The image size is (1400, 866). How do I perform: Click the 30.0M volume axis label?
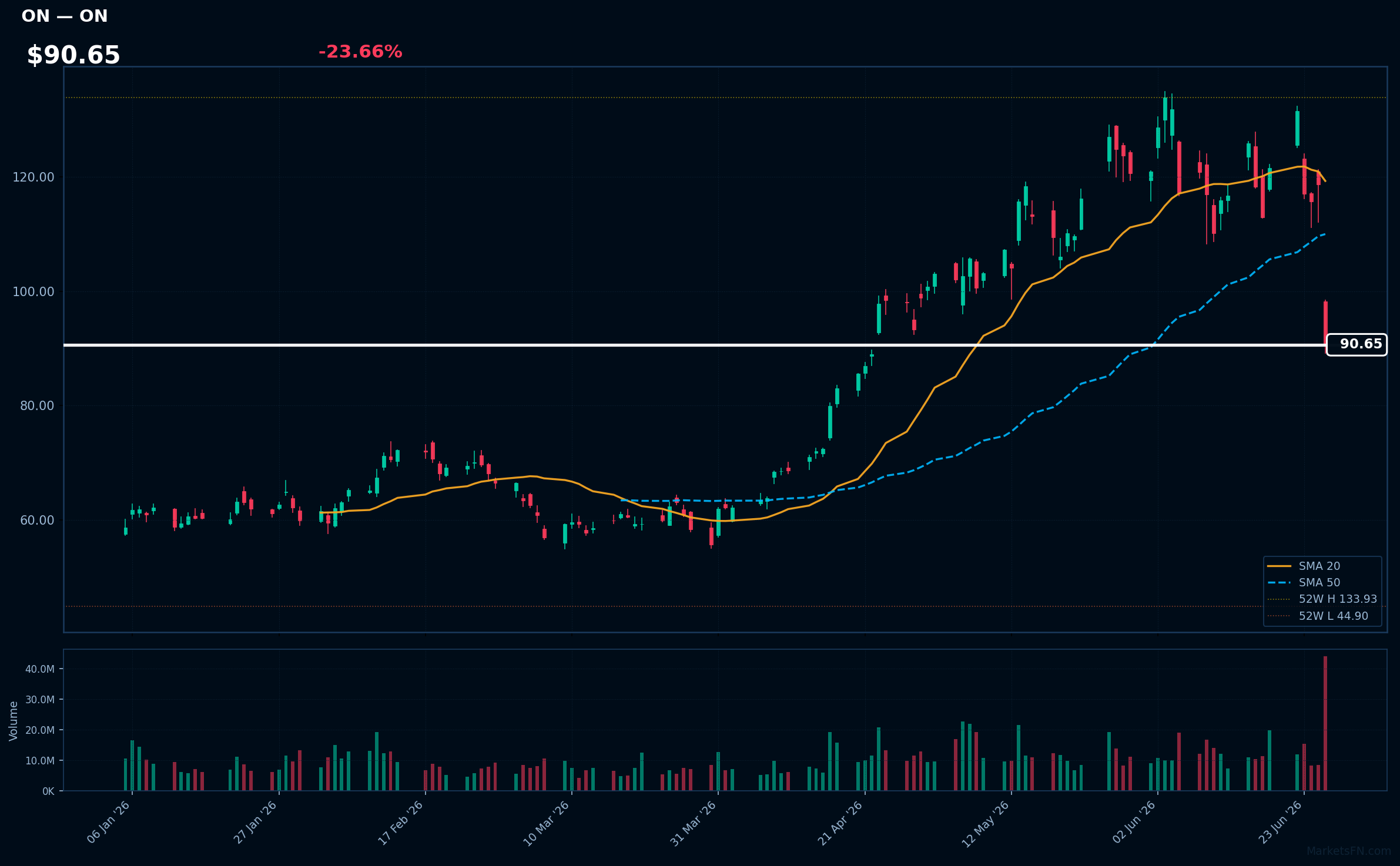(40, 700)
